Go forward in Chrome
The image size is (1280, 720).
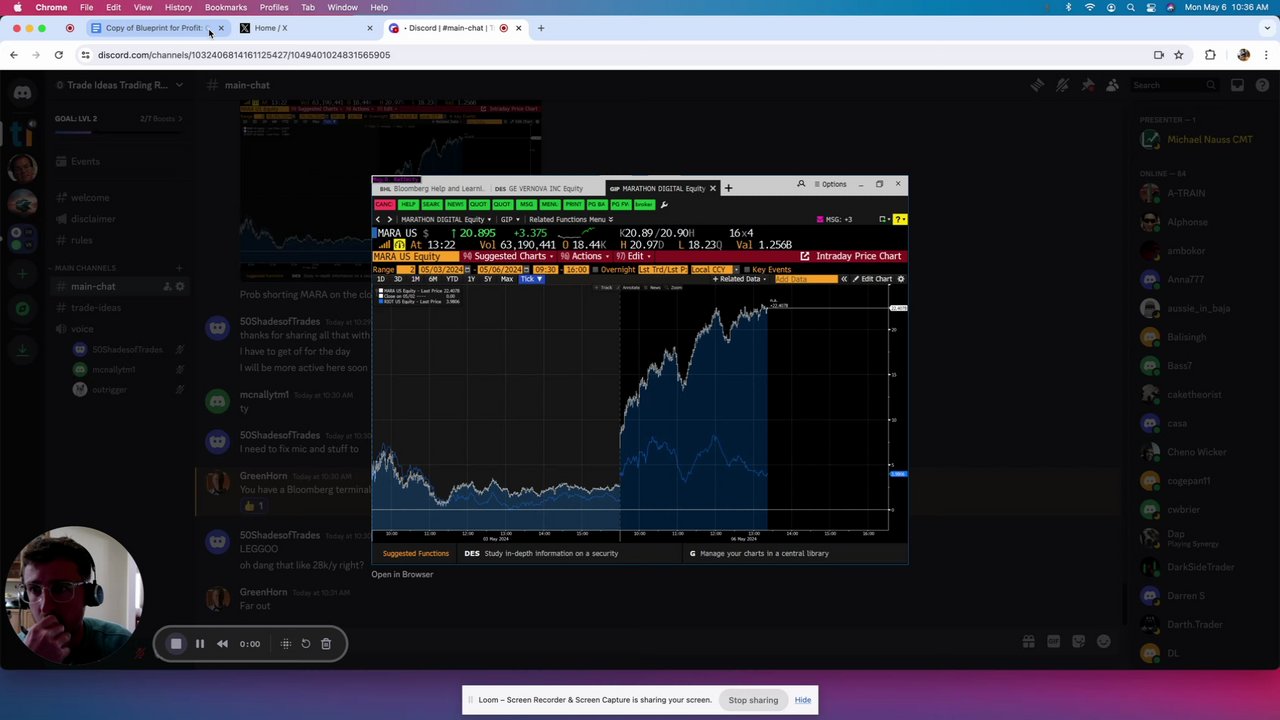coord(36,55)
